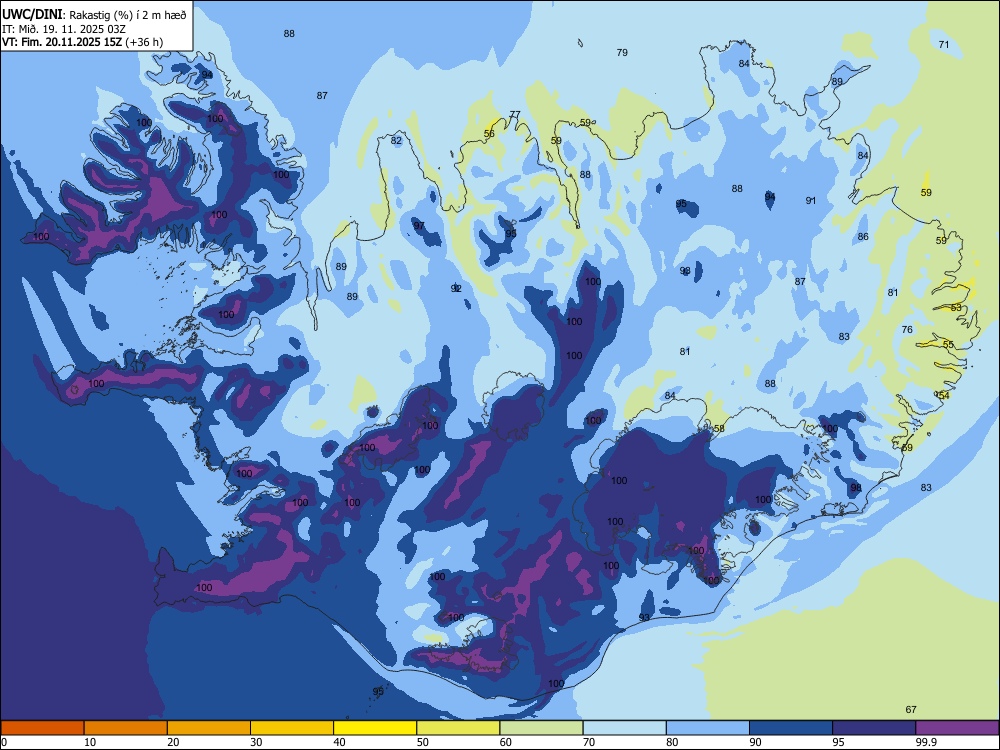
Task: Click the humidity value '91' on the map
Action: pos(811,200)
